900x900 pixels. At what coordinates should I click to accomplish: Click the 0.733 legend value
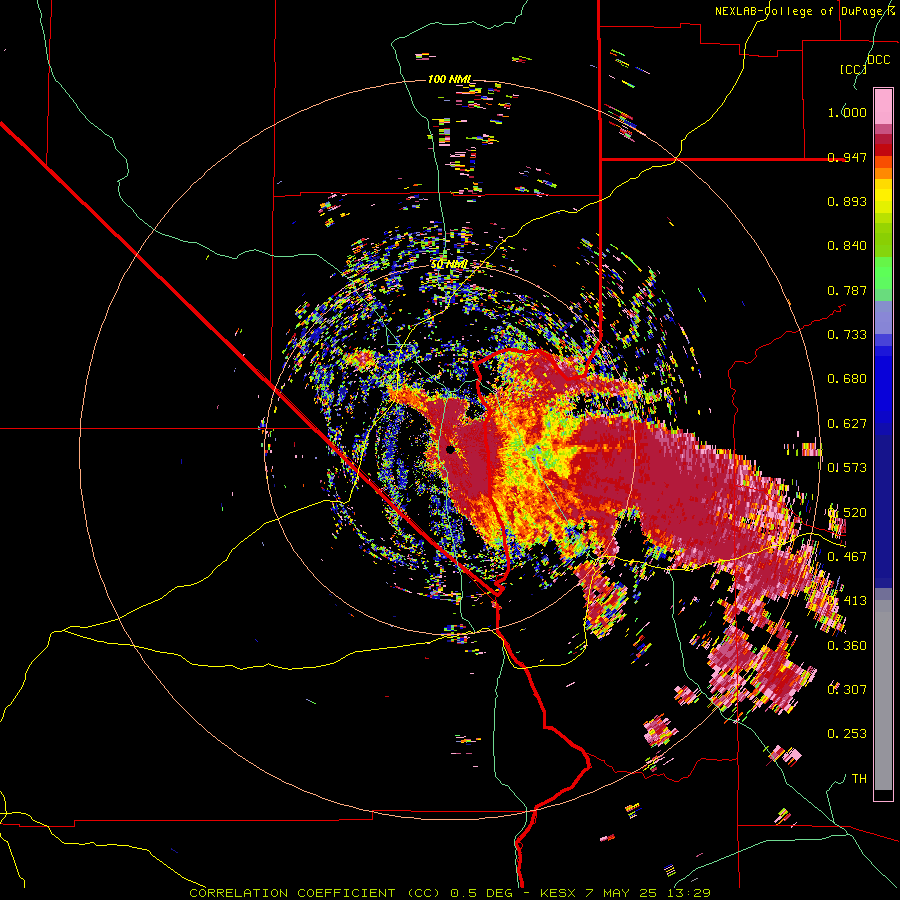coord(847,335)
